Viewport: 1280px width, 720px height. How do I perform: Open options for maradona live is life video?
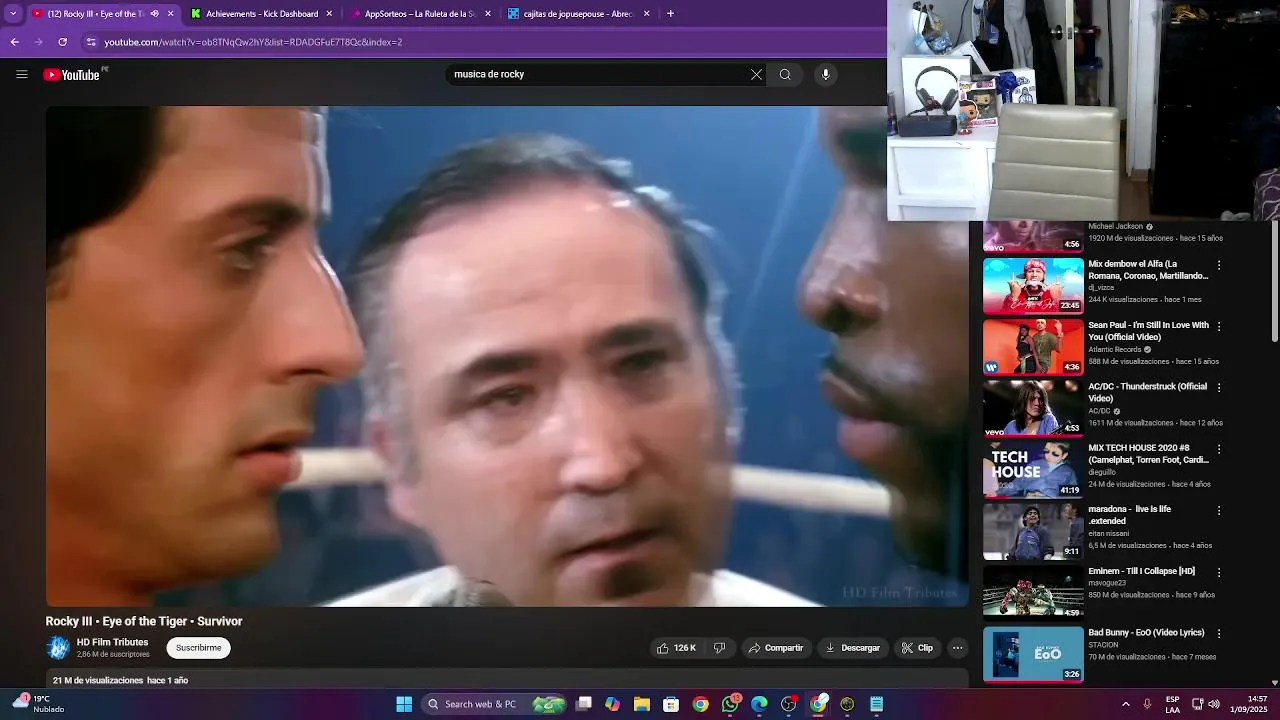point(1218,510)
